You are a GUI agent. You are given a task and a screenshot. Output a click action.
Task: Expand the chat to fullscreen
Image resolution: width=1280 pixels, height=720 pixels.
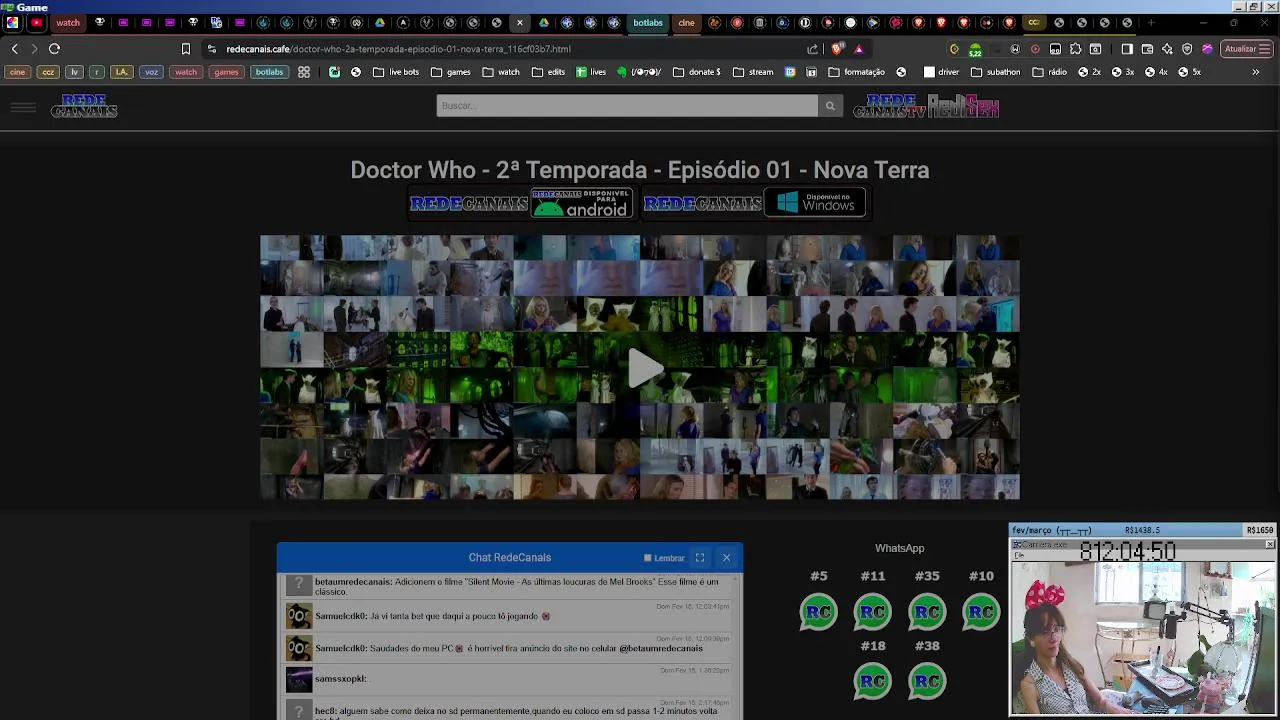pyautogui.click(x=700, y=558)
